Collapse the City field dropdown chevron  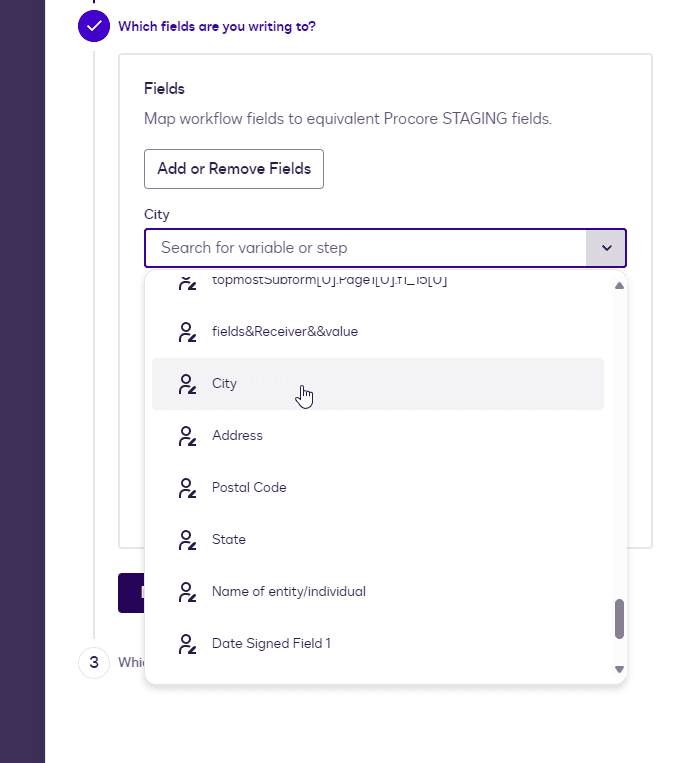pyautogui.click(x=606, y=248)
